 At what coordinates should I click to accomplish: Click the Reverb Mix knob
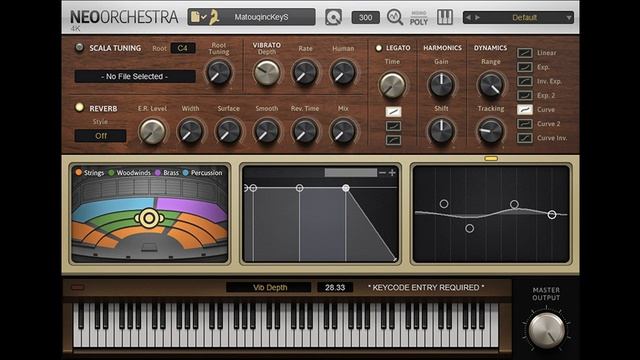[x=343, y=131]
